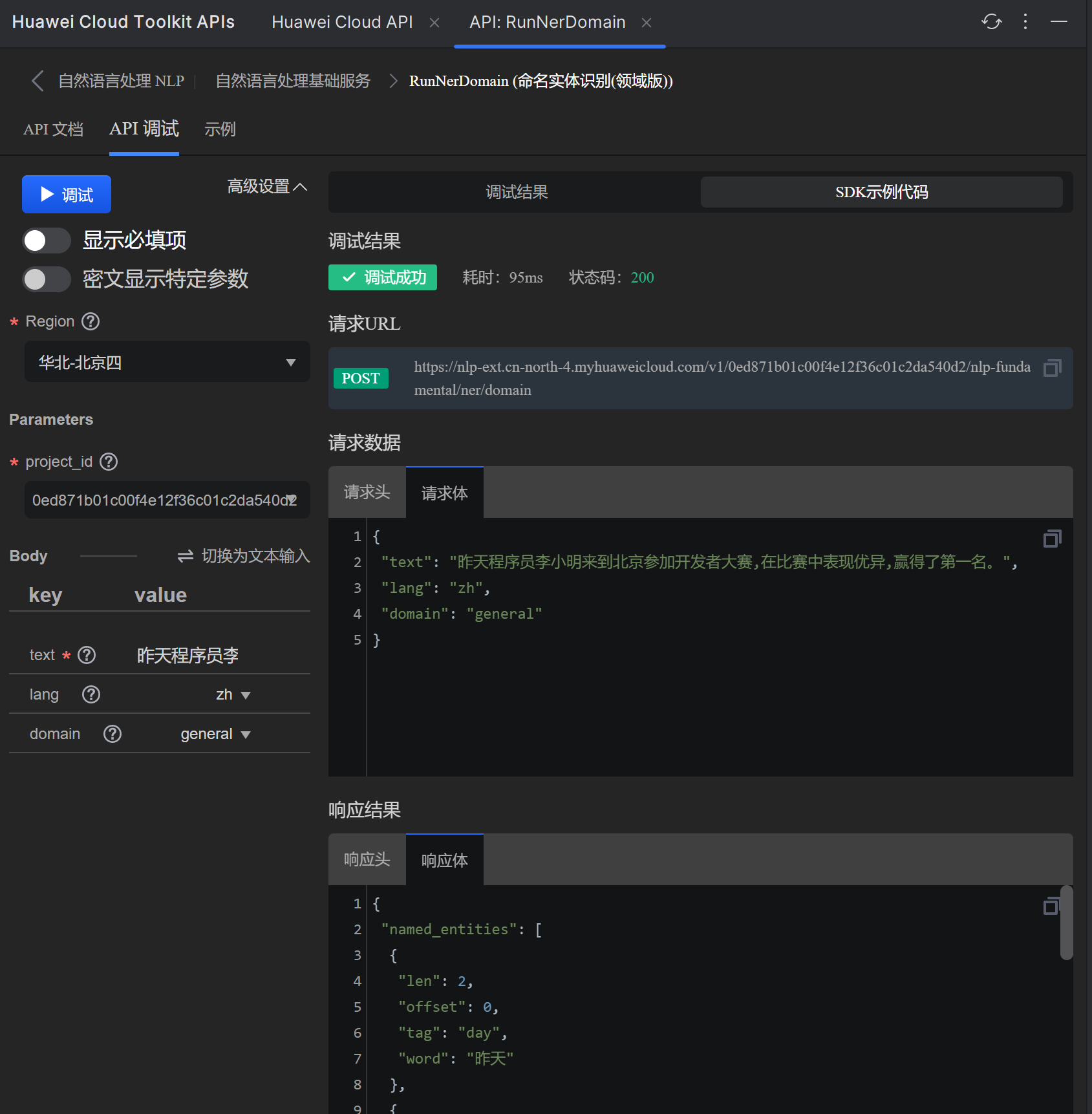
Task: Switch to the 调试结果 panel tab
Action: [x=517, y=192]
